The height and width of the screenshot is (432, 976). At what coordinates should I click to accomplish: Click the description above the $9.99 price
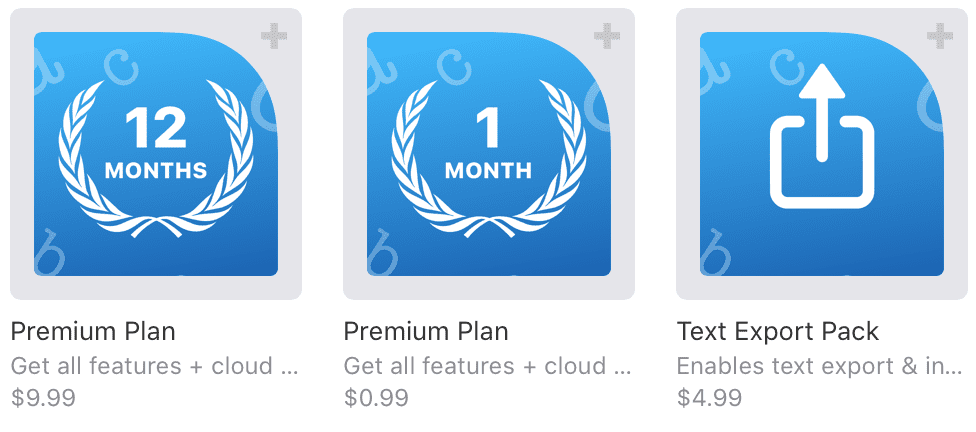(155, 366)
